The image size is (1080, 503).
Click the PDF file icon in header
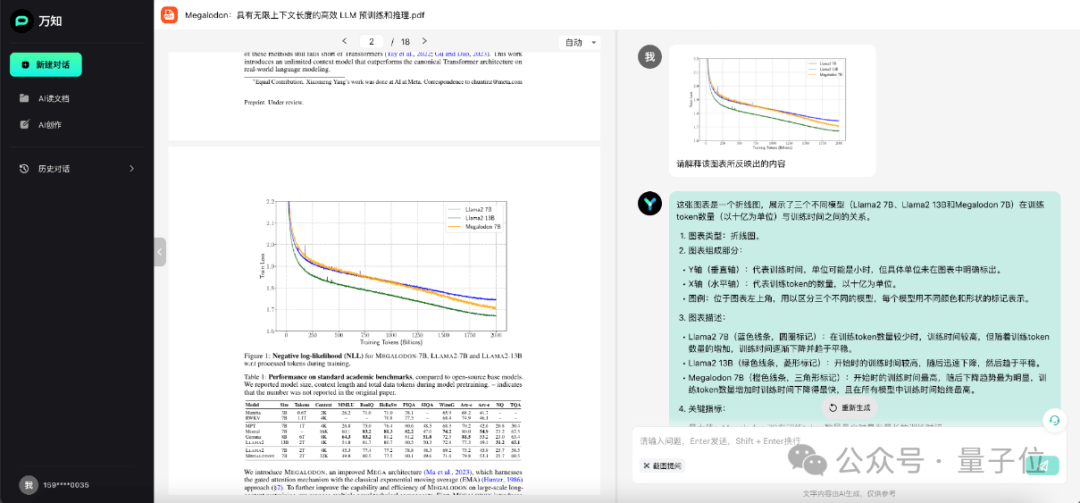click(x=169, y=14)
